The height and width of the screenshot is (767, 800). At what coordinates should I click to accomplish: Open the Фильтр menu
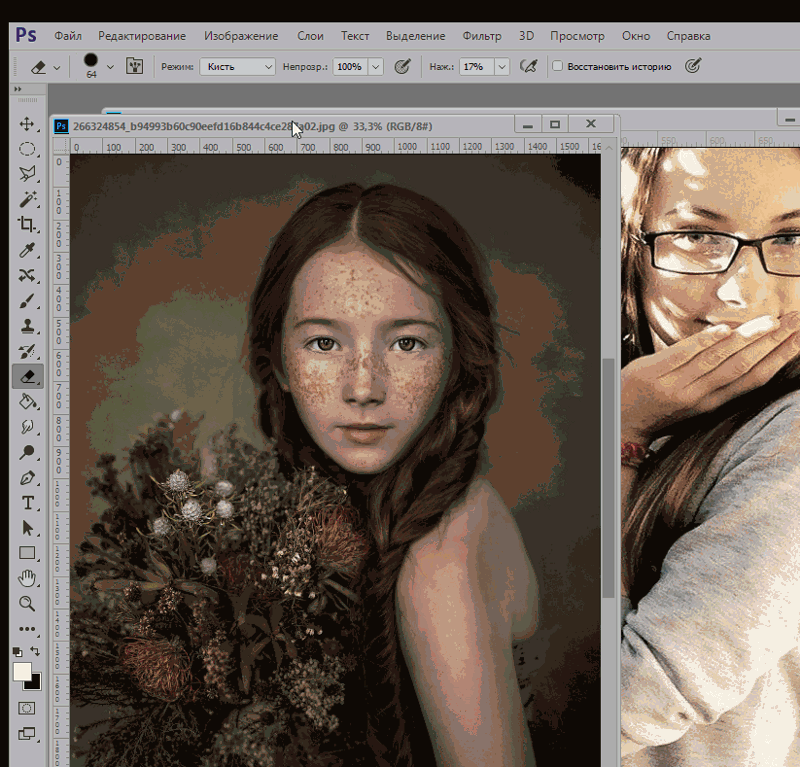coord(482,36)
